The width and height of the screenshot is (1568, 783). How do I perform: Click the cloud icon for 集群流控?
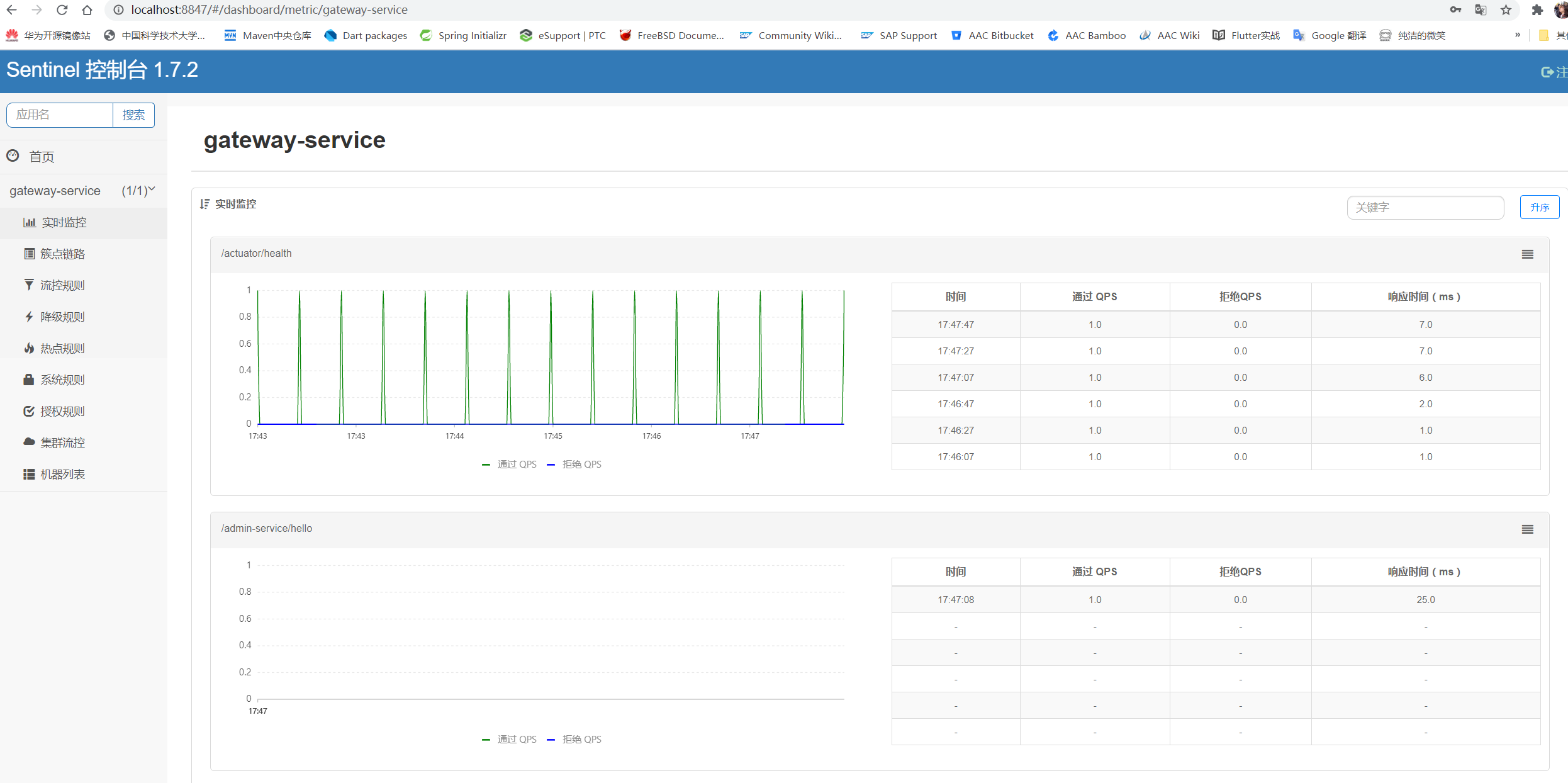(x=29, y=442)
